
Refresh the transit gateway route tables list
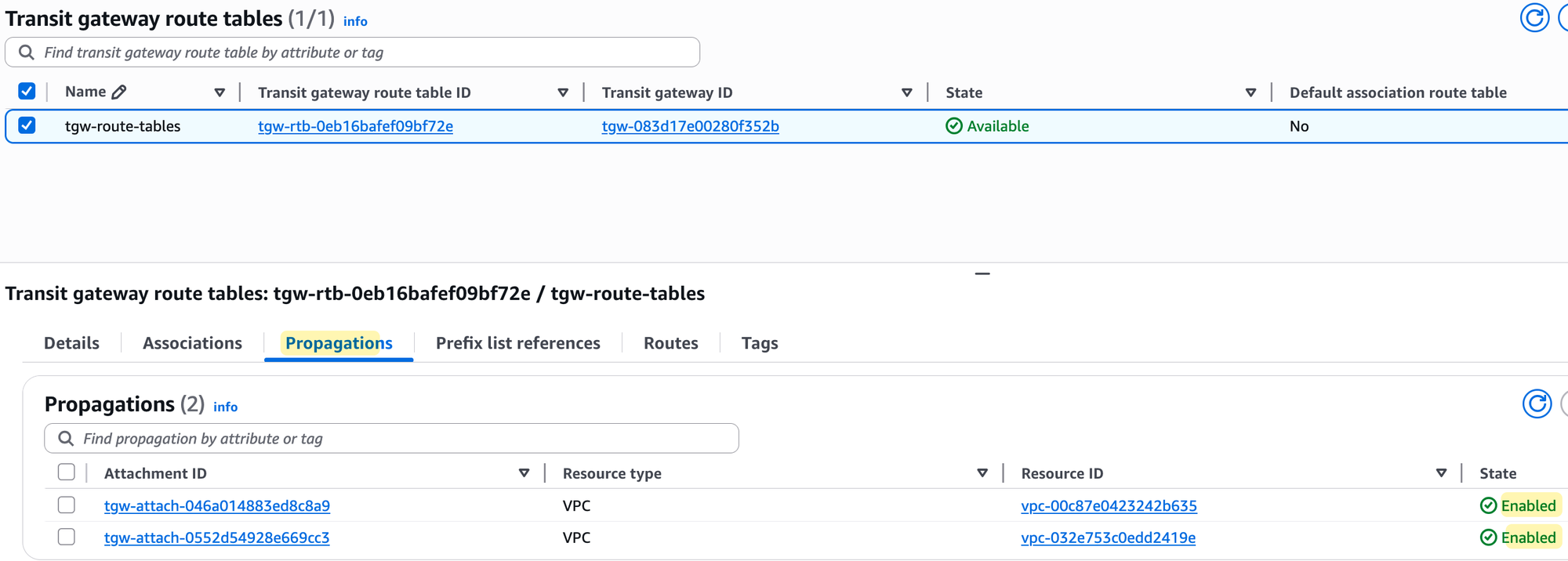(x=1534, y=17)
